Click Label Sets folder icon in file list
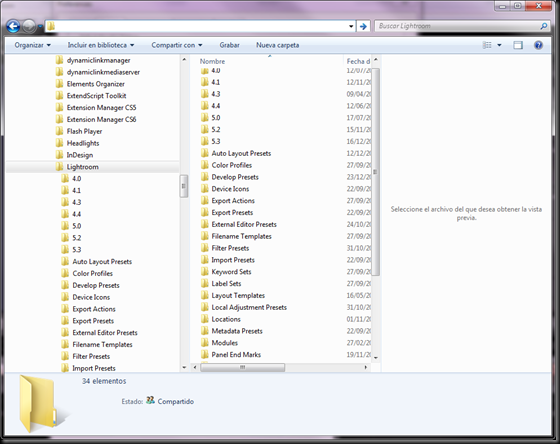The image size is (560, 444). tap(205, 283)
